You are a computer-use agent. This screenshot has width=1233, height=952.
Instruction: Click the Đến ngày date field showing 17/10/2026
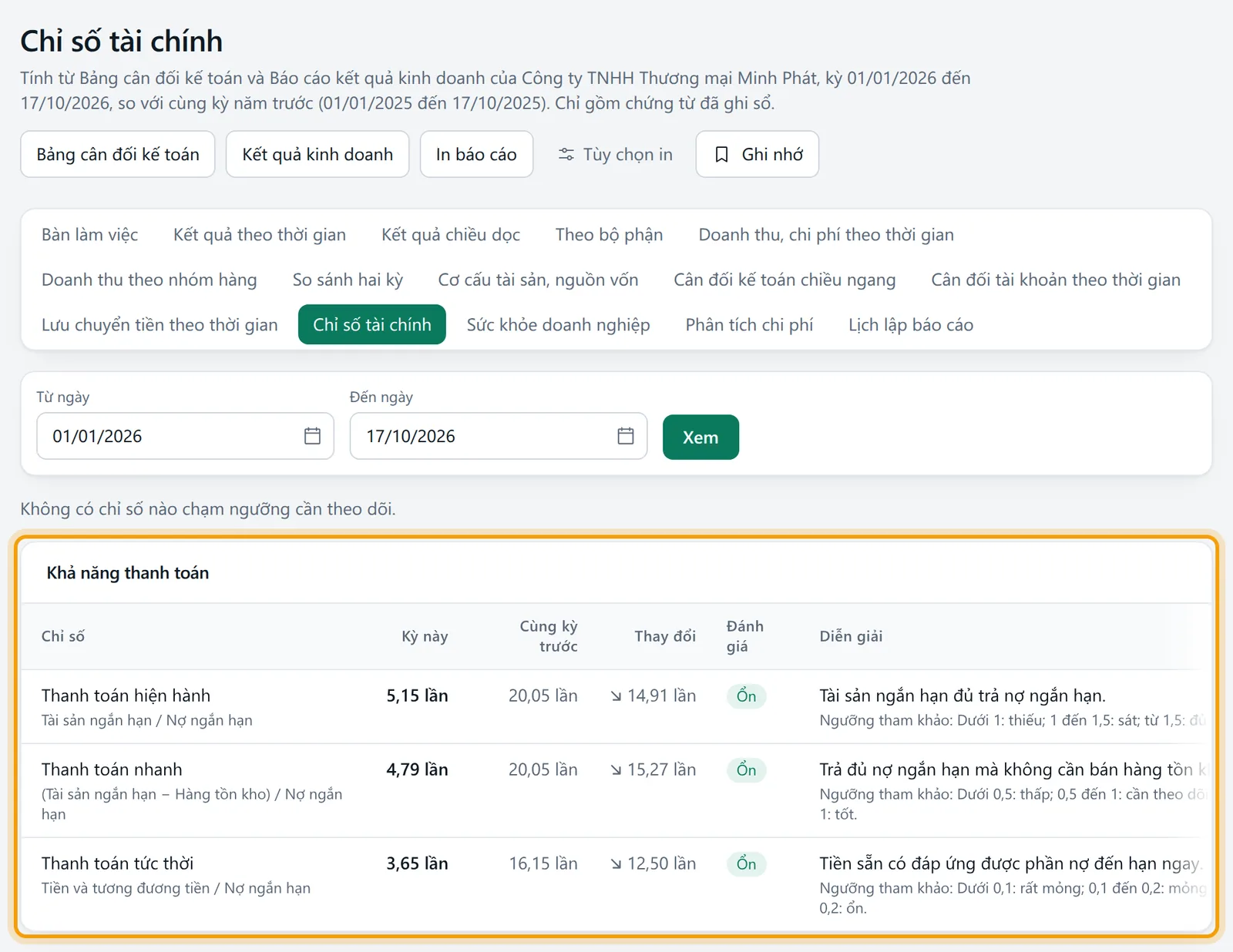pyautogui.click(x=499, y=436)
